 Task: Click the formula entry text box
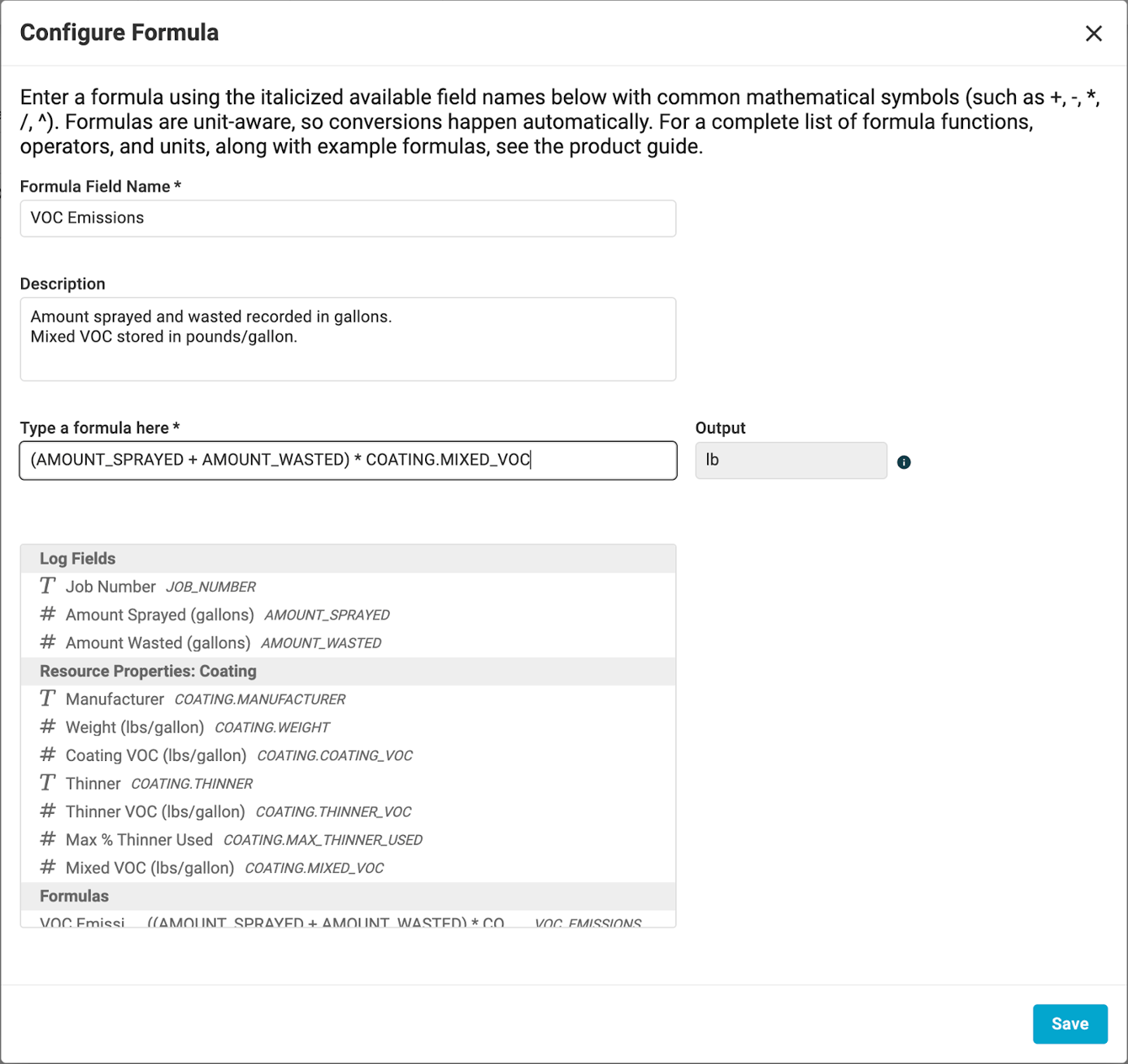pos(348,460)
